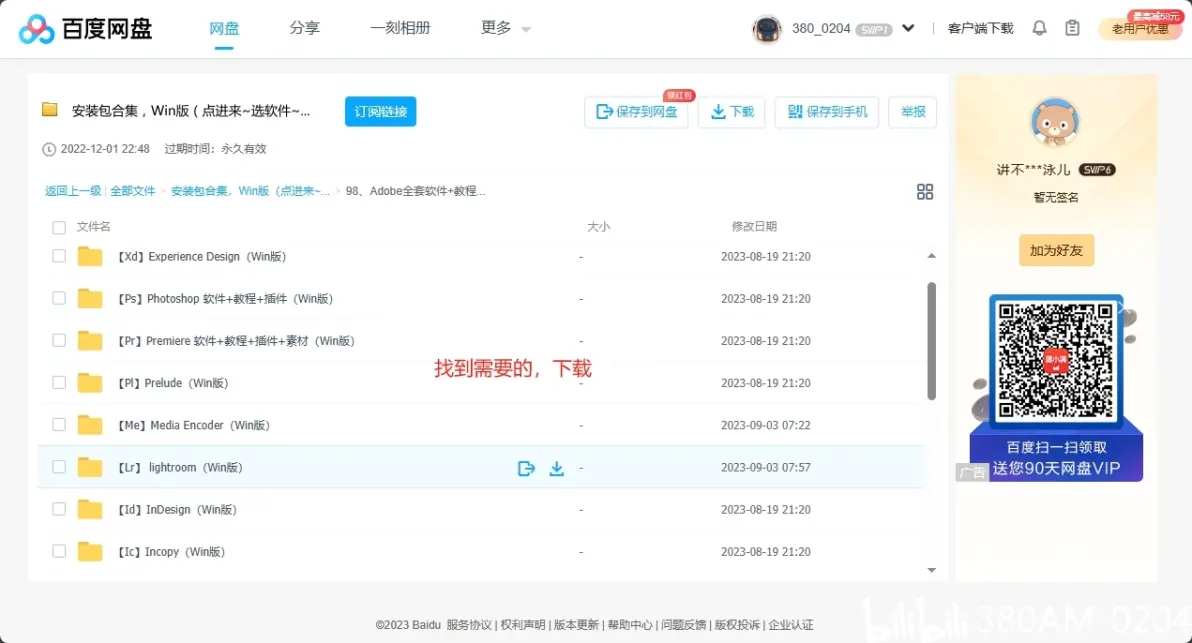
Task: Sort by the 修改日期 column header
Action: click(x=754, y=226)
